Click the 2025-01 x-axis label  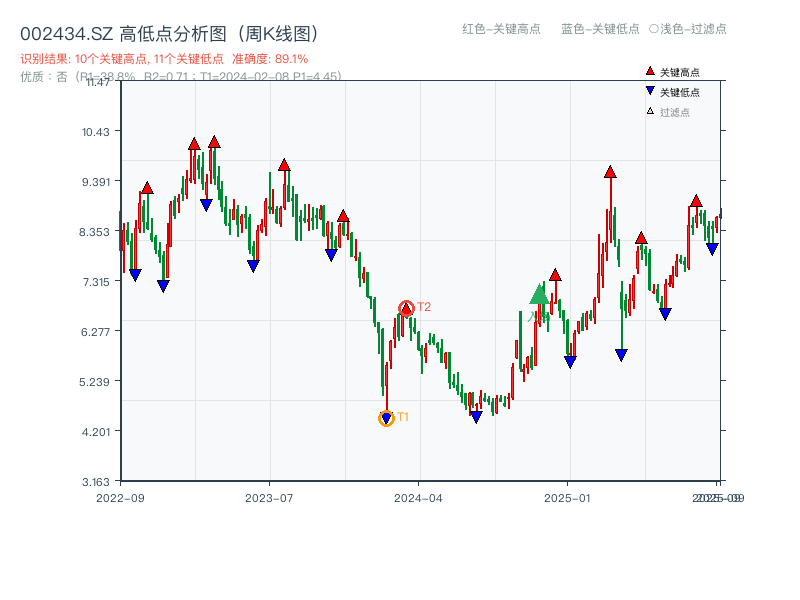point(567,498)
